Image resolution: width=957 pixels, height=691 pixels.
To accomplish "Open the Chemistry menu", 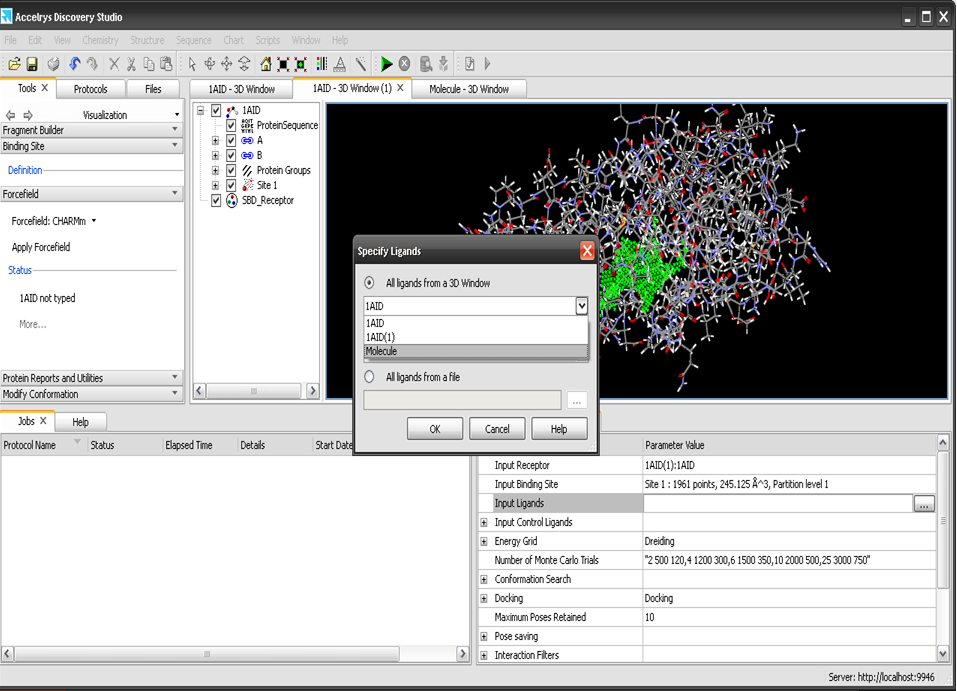I will (100, 40).
